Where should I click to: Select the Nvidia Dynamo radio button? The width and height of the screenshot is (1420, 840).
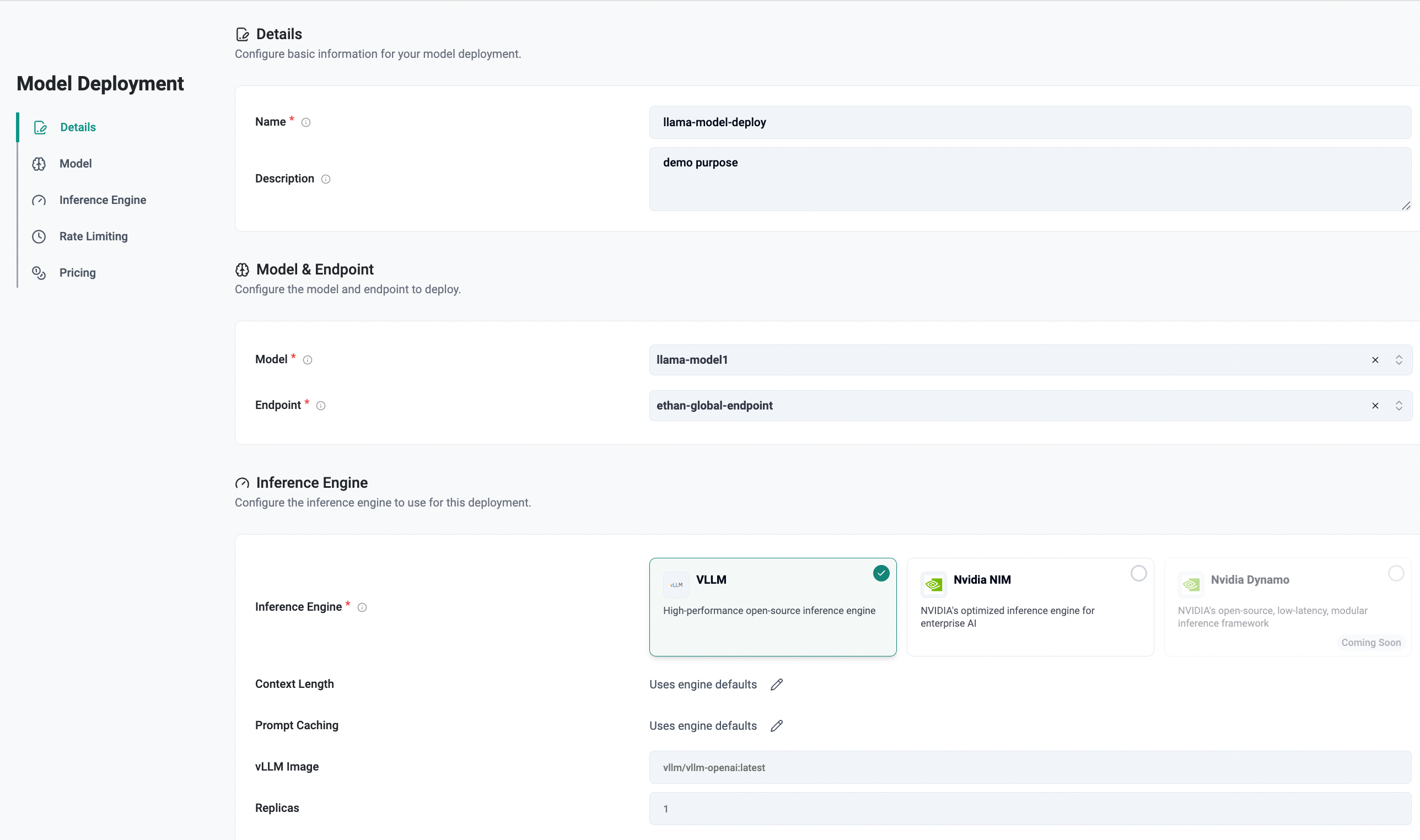(1396, 573)
